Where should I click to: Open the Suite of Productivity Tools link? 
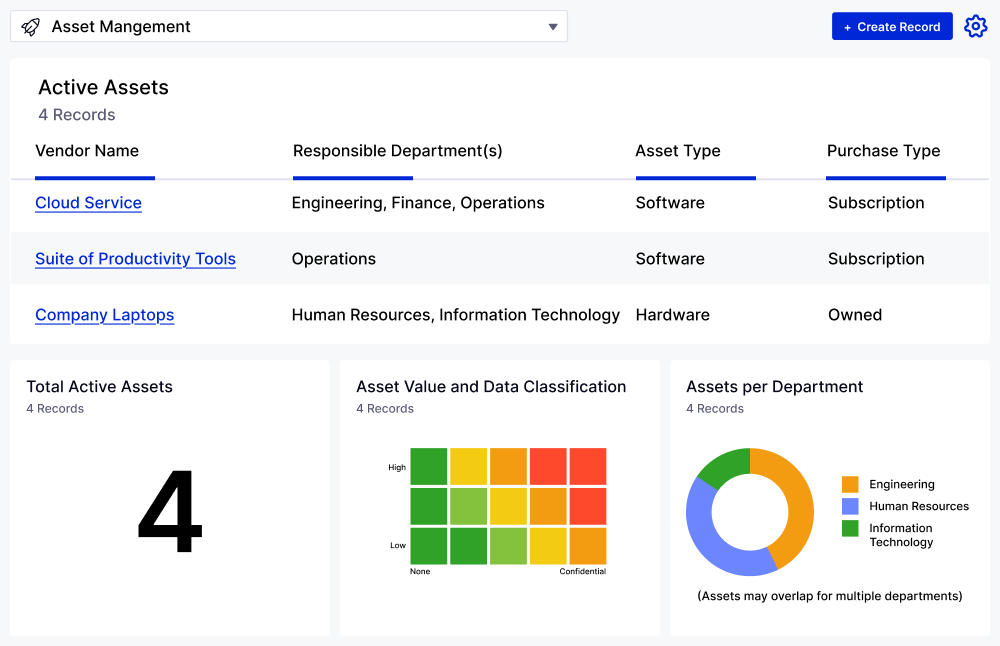coord(135,259)
